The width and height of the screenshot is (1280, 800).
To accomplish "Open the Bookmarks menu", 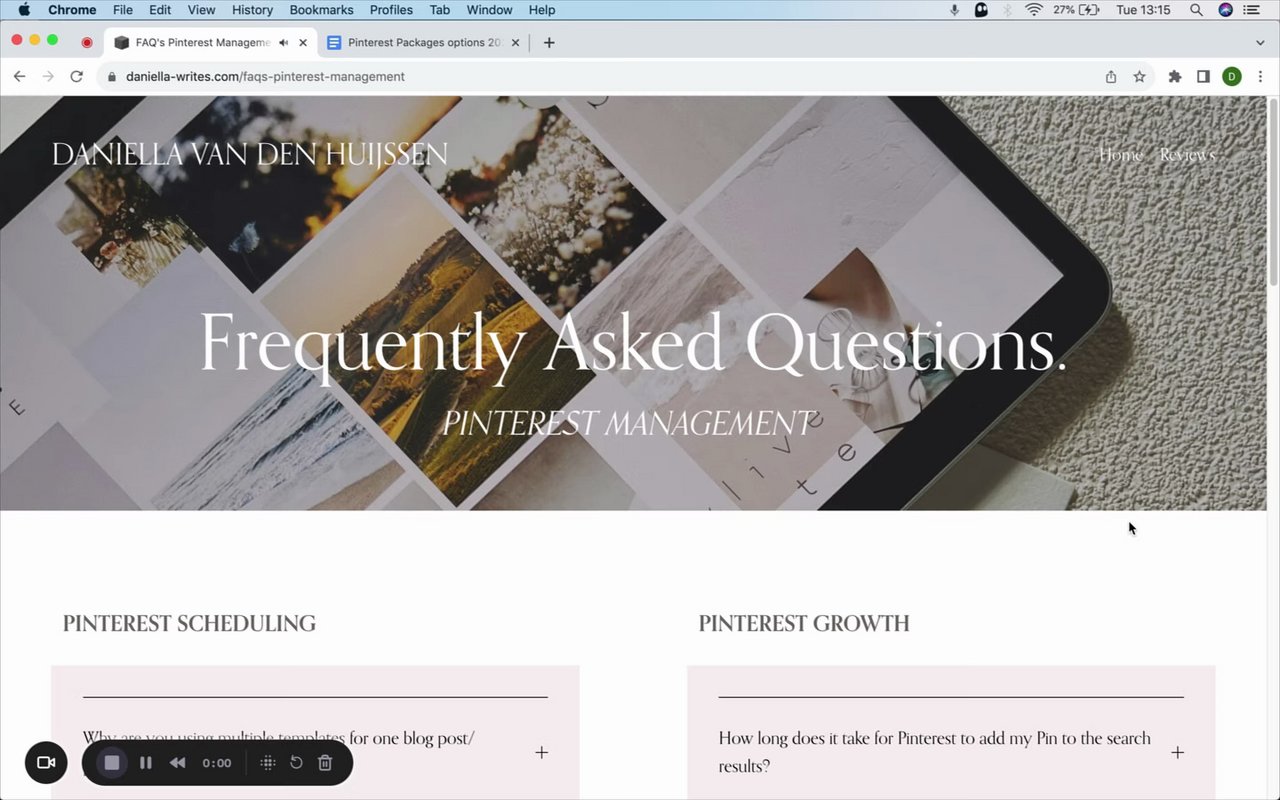I will [x=321, y=10].
